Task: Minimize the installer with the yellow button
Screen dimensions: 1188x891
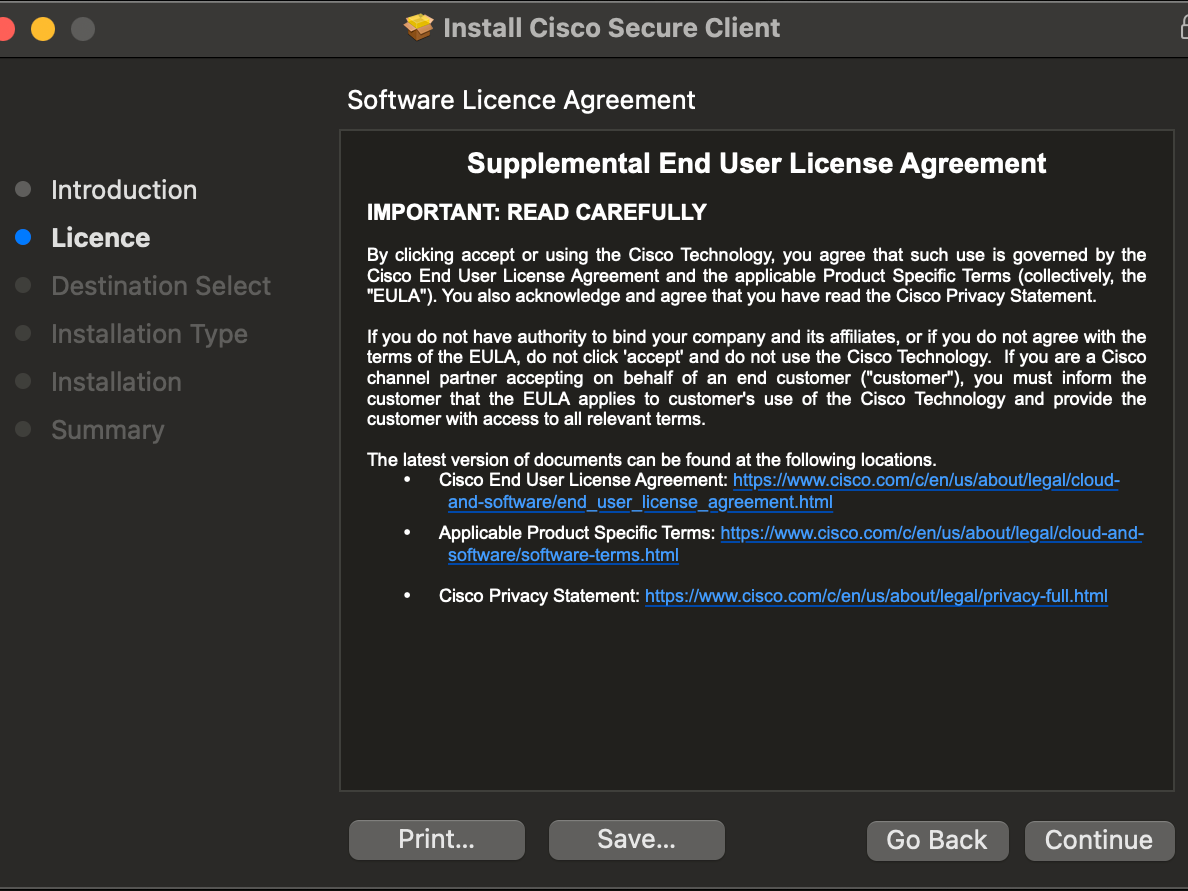Action: pos(43,29)
